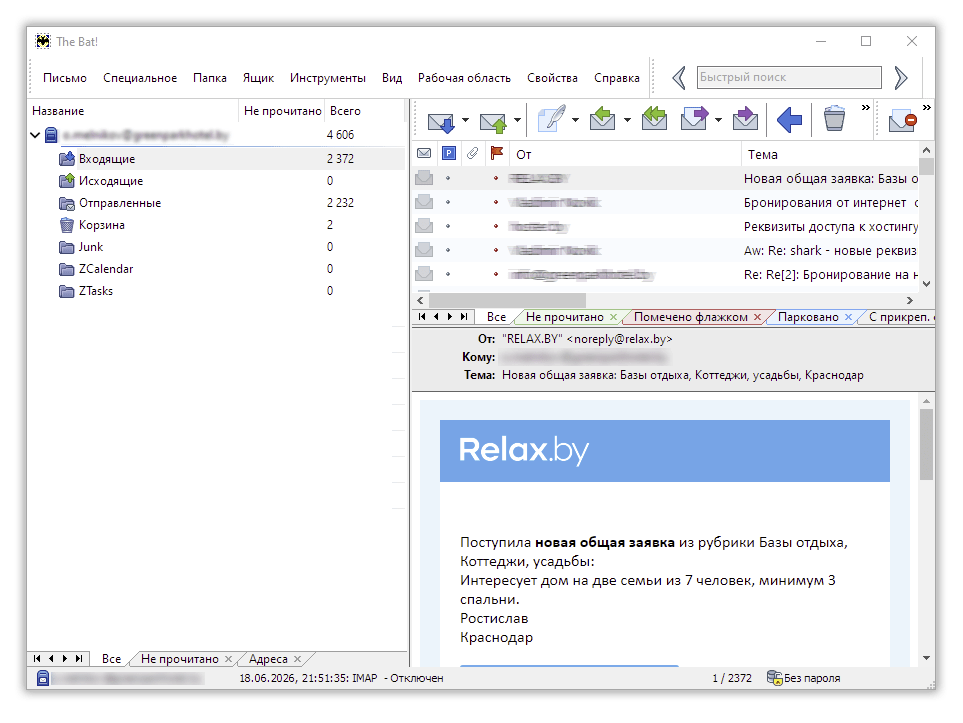Click the blue Parked column header icon
963x723 pixels.
click(449, 154)
